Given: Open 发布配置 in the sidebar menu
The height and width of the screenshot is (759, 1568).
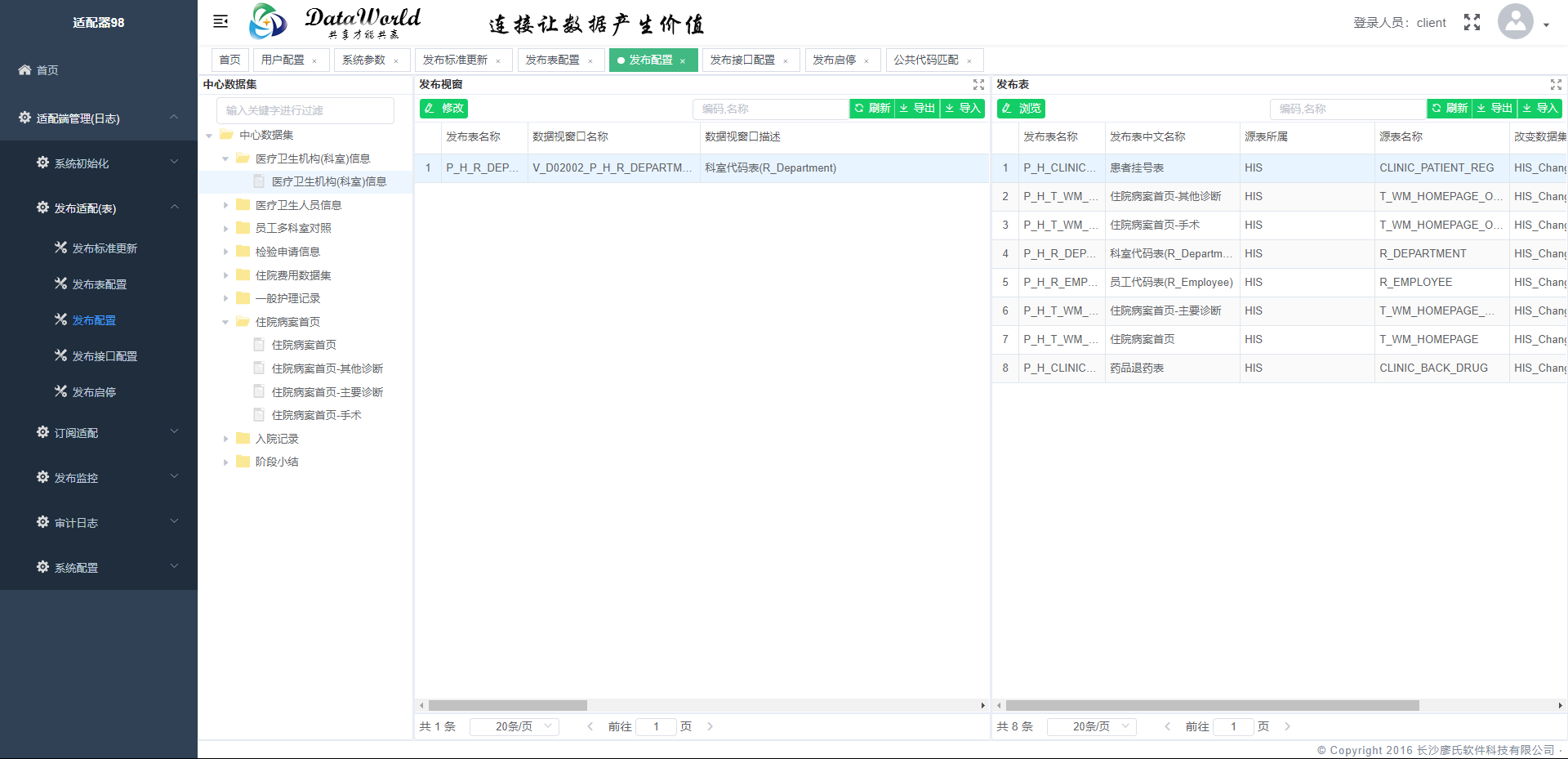Looking at the screenshot, I should pos(94,320).
